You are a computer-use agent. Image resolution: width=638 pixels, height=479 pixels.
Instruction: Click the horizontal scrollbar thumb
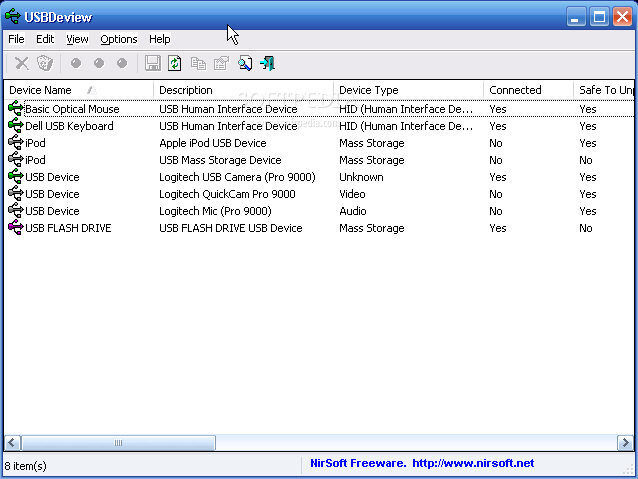pos(118,442)
